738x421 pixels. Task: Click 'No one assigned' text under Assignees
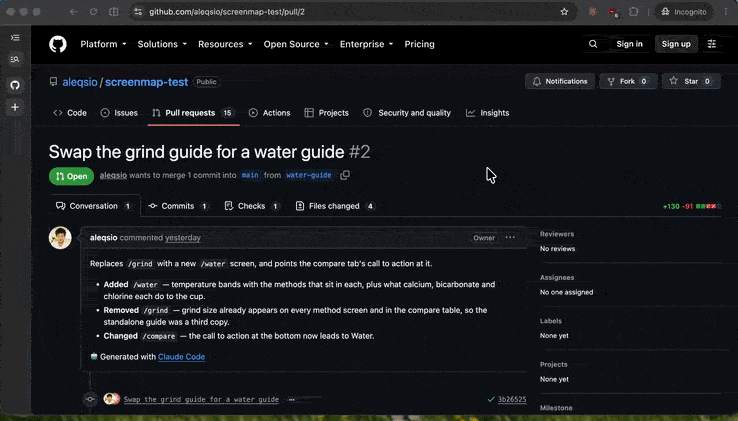coord(566,292)
